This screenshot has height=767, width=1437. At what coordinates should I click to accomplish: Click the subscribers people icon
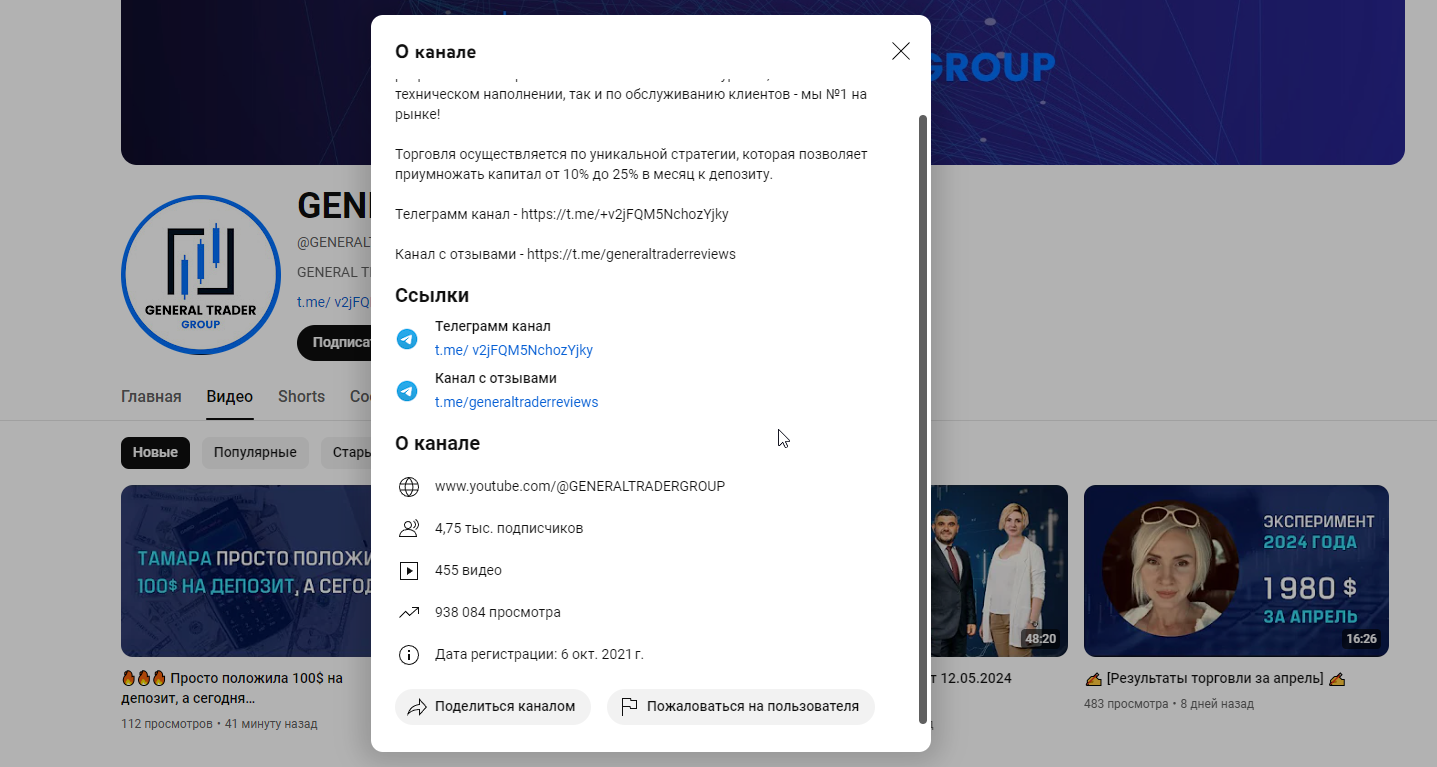pyautogui.click(x=408, y=529)
